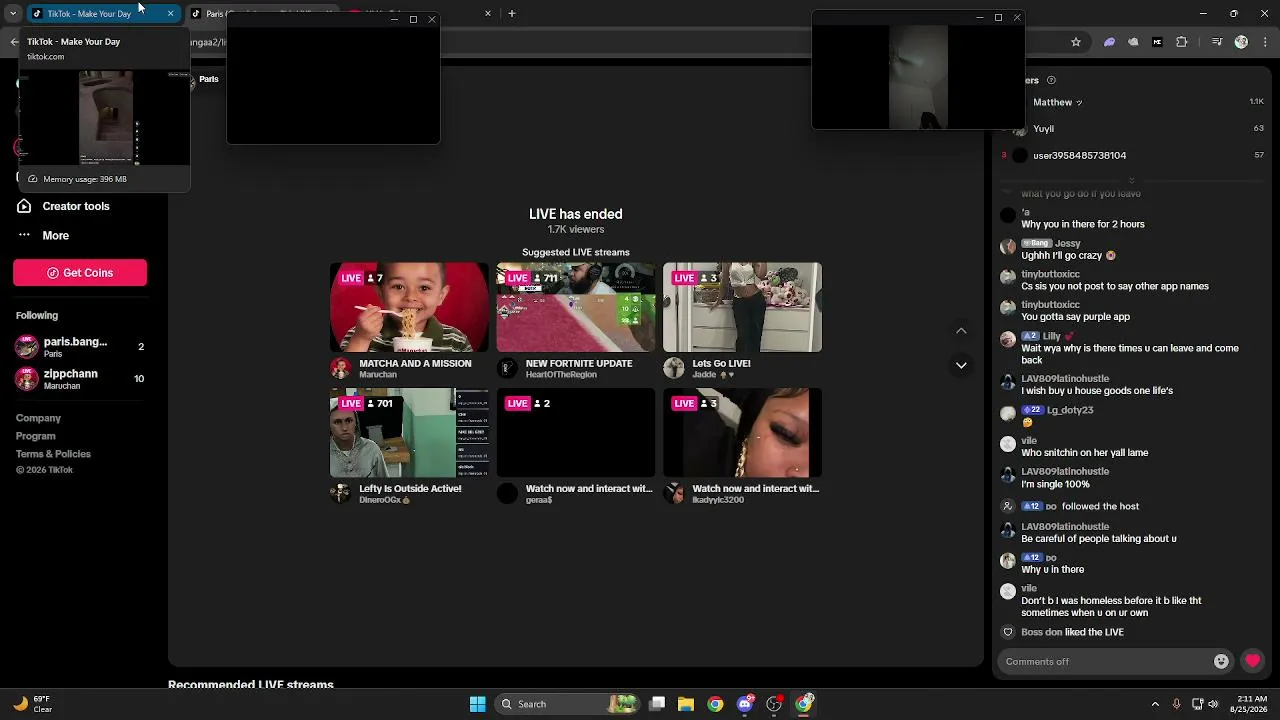Open Task View on taskbar
Viewport: 1280px width, 720px height.
(x=657, y=704)
